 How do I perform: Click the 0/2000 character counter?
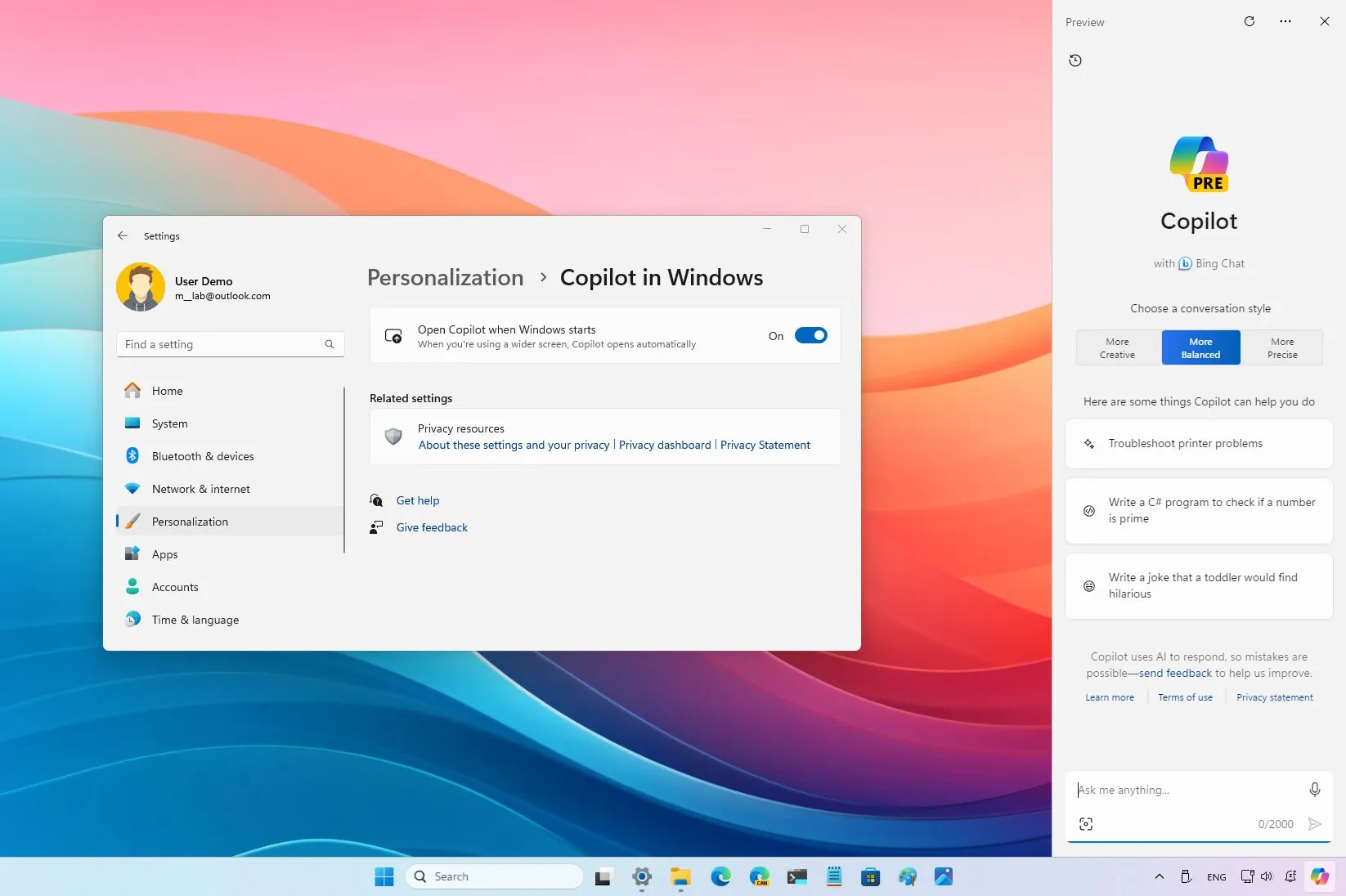click(1275, 824)
